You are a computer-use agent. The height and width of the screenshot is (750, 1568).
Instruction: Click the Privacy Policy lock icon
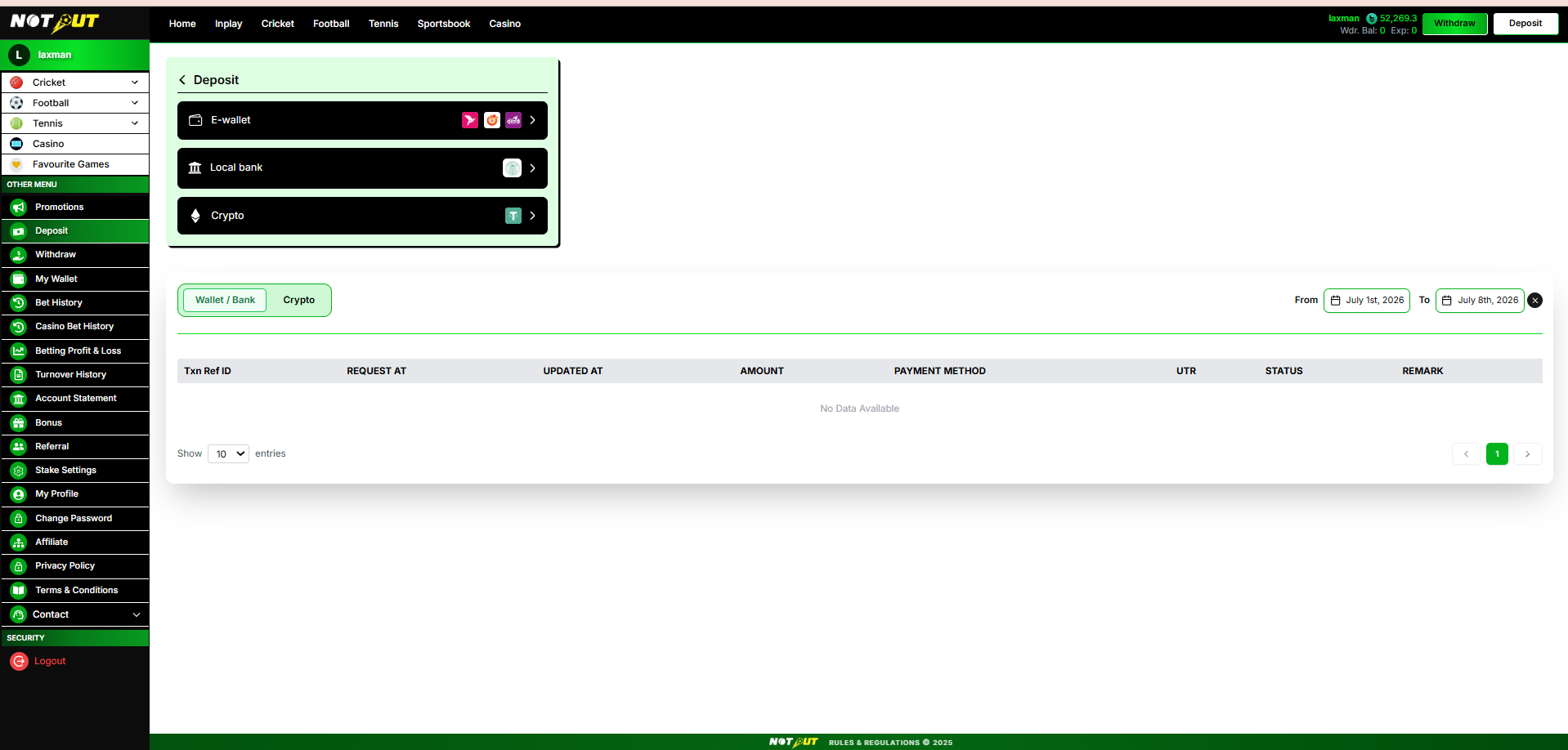[x=19, y=566]
